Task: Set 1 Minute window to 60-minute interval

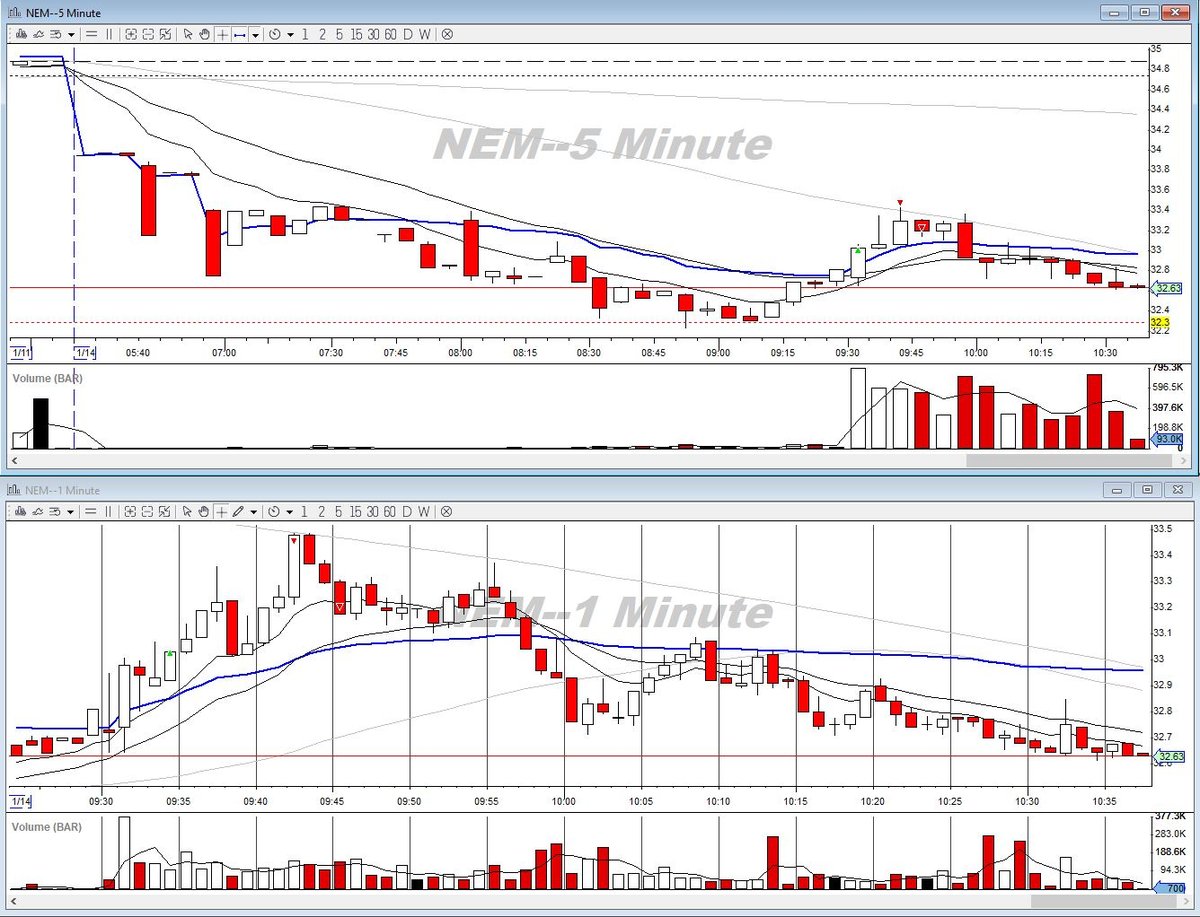Action: pos(389,512)
